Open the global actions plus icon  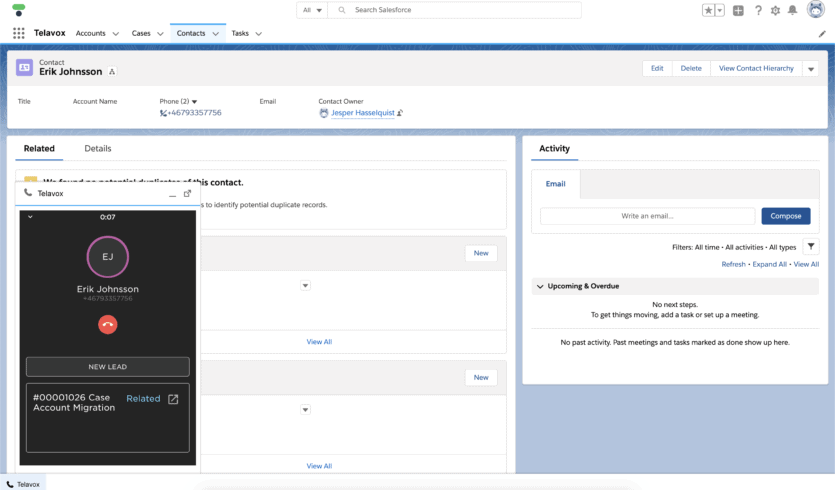coord(738,10)
